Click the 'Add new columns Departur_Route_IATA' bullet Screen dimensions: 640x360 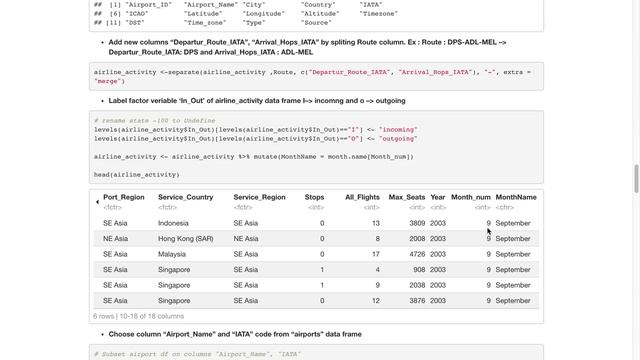coord(307,47)
